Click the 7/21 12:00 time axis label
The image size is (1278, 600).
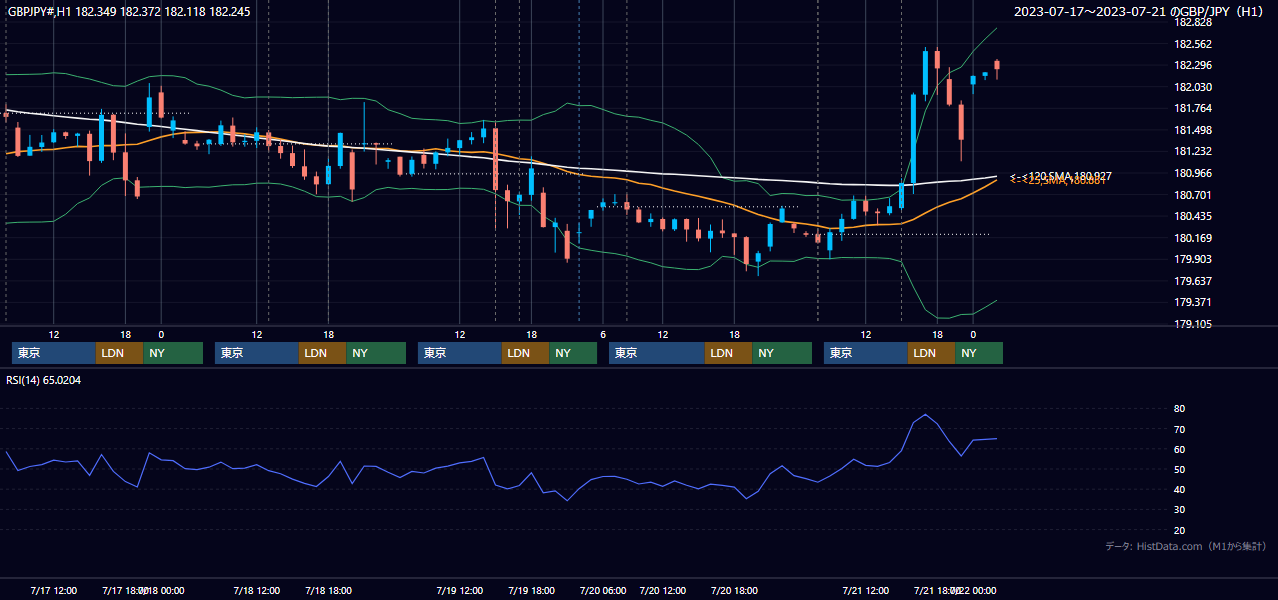point(866,590)
